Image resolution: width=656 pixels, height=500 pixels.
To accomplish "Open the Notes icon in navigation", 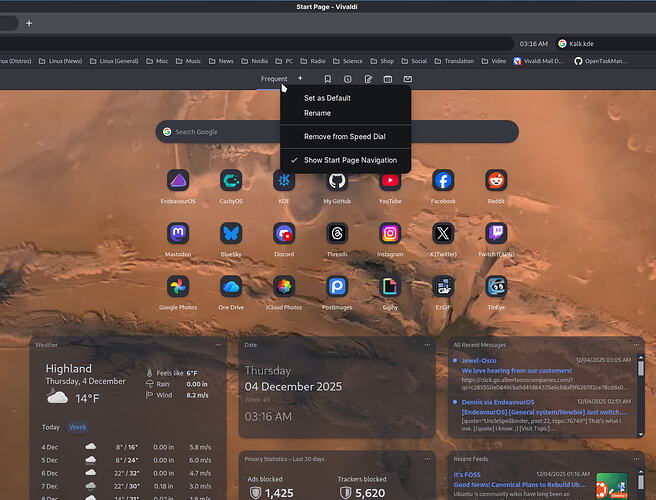I will pyautogui.click(x=368, y=78).
